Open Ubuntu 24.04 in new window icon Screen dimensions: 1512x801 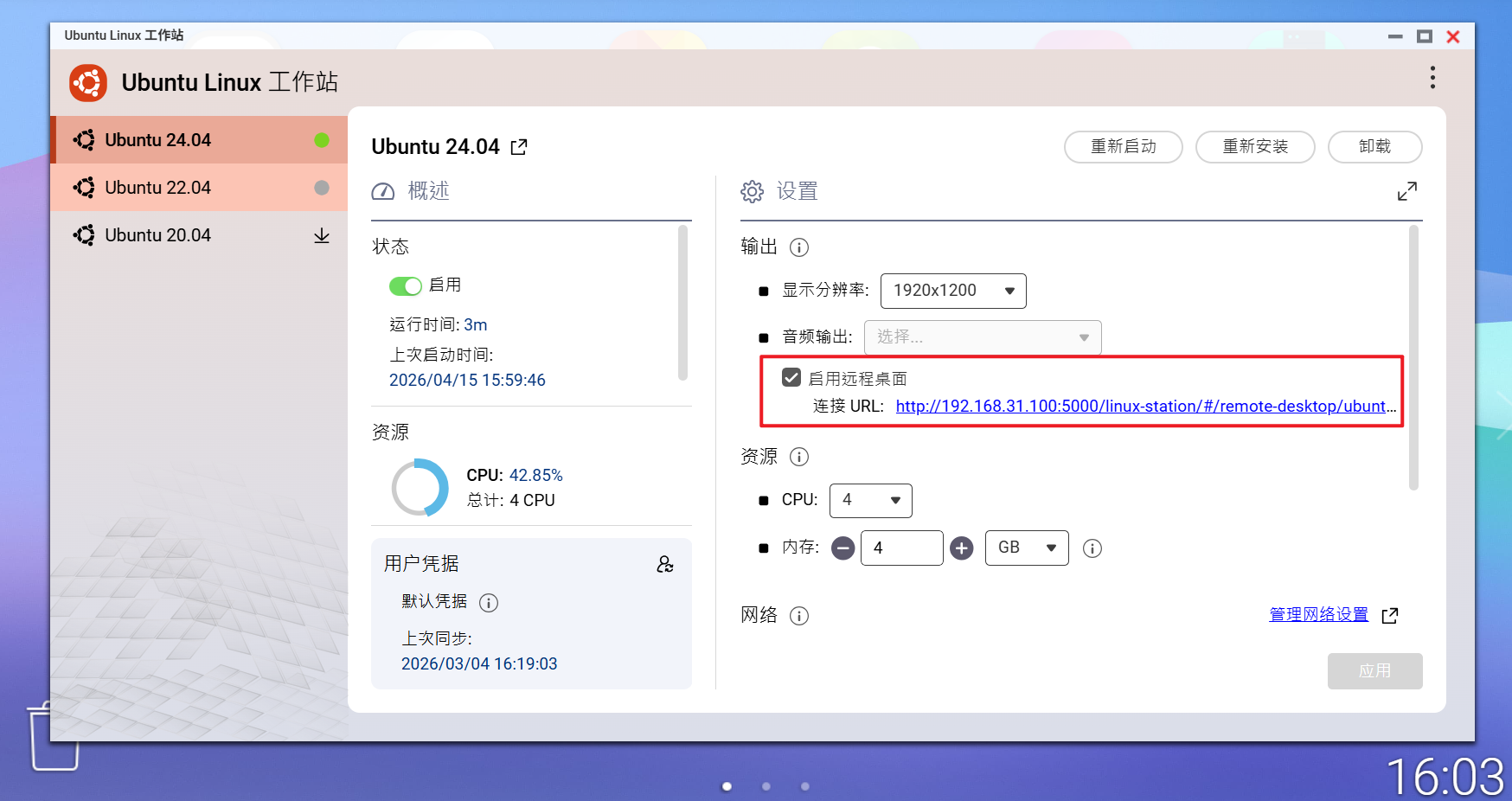pyautogui.click(x=519, y=147)
